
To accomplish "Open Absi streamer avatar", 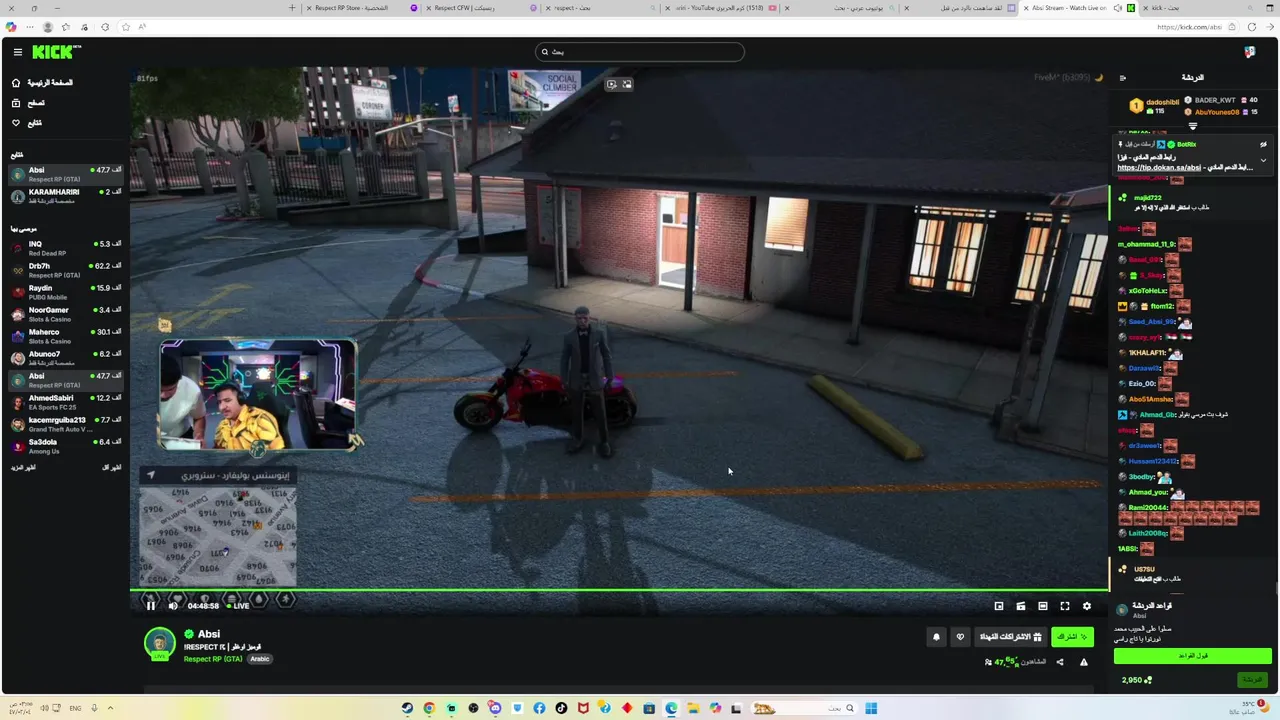I will tap(160, 643).
